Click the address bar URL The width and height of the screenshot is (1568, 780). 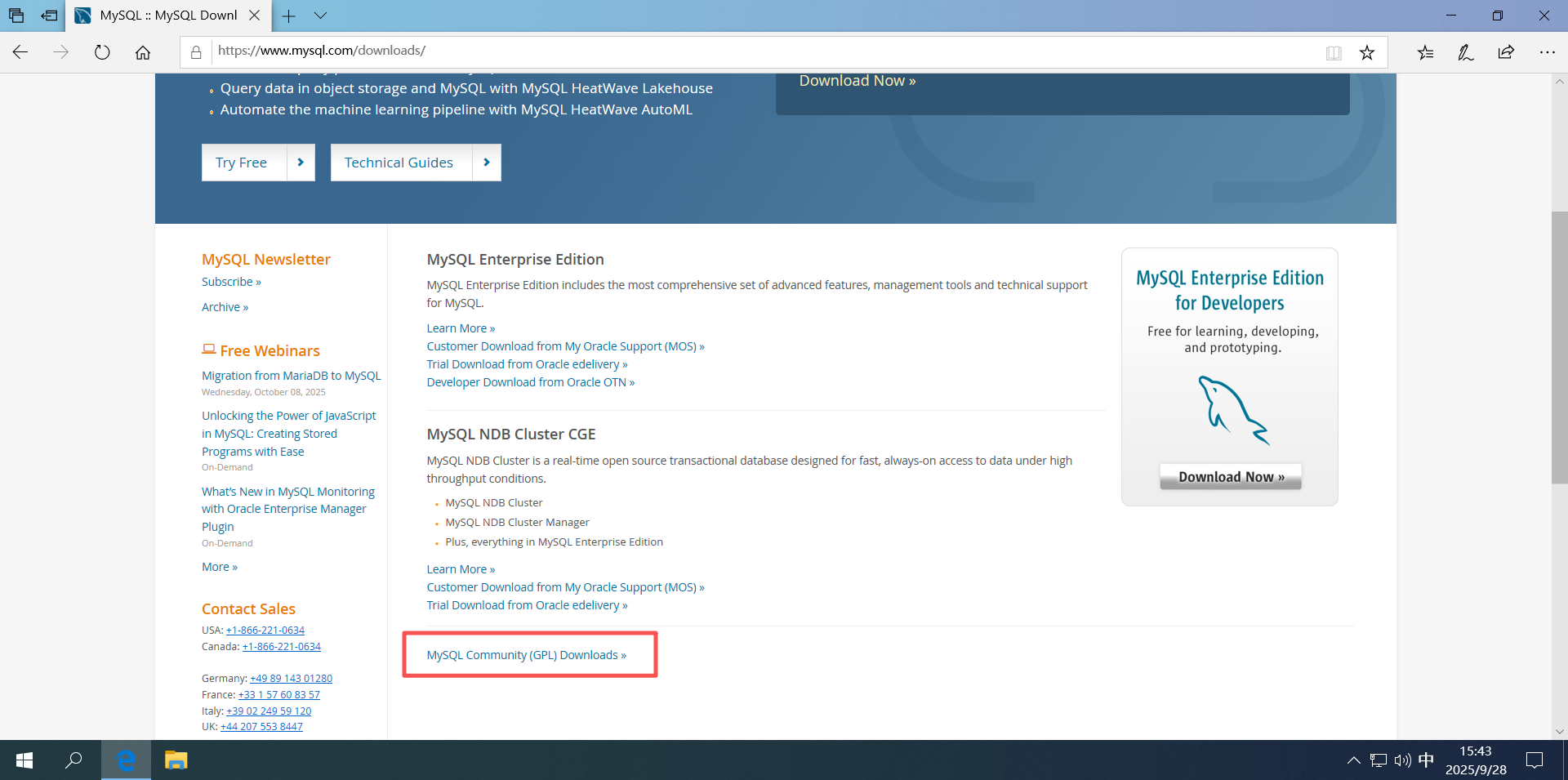click(x=322, y=51)
